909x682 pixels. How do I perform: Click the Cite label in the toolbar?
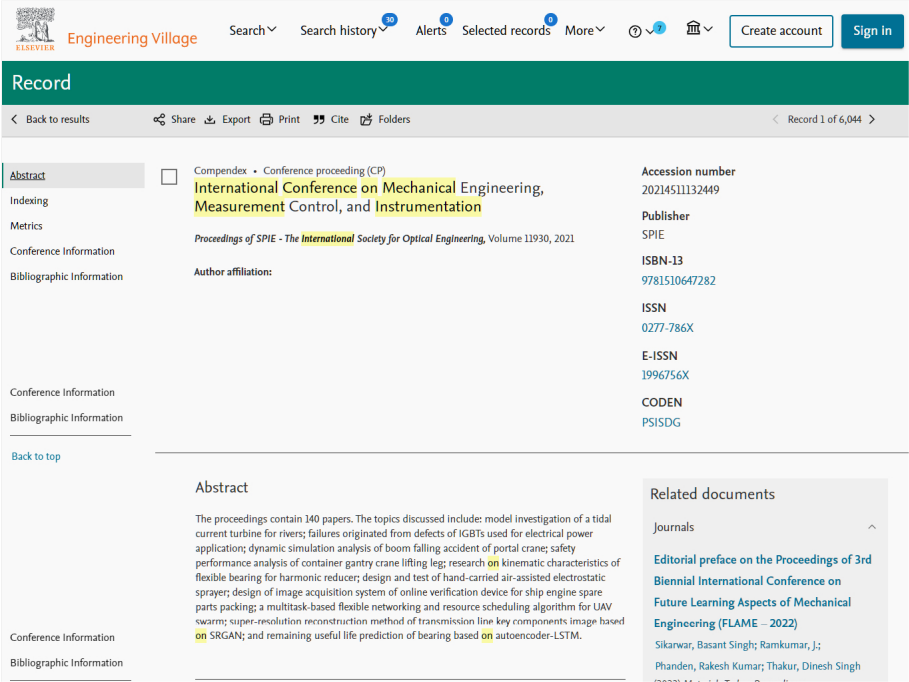[340, 119]
